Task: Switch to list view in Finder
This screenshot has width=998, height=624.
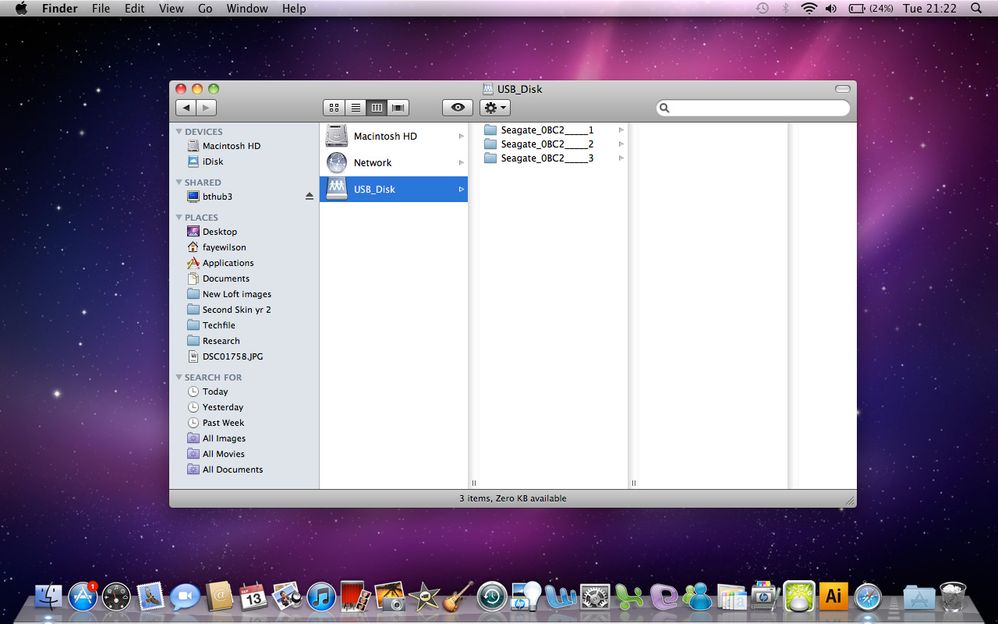Action: 355,107
